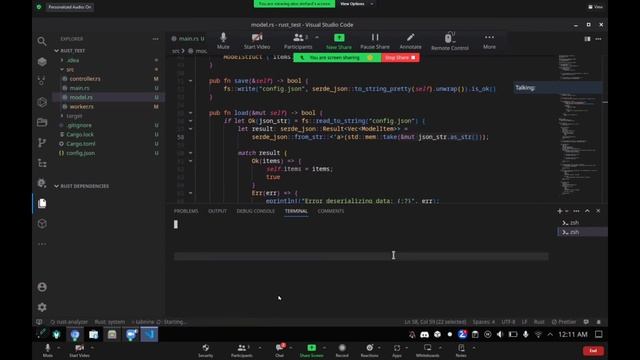Click the Rust language mode in the status bar

(x=539, y=322)
